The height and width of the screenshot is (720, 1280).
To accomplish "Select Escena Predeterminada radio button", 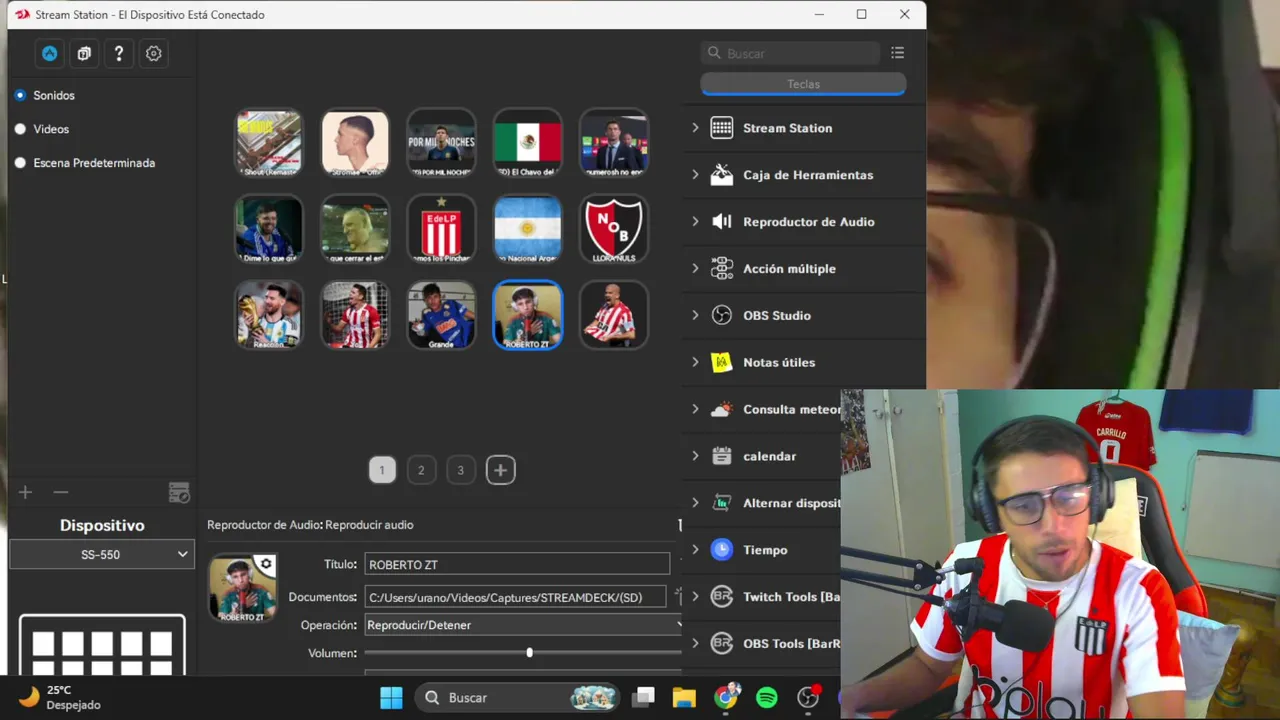I will (20, 163).
